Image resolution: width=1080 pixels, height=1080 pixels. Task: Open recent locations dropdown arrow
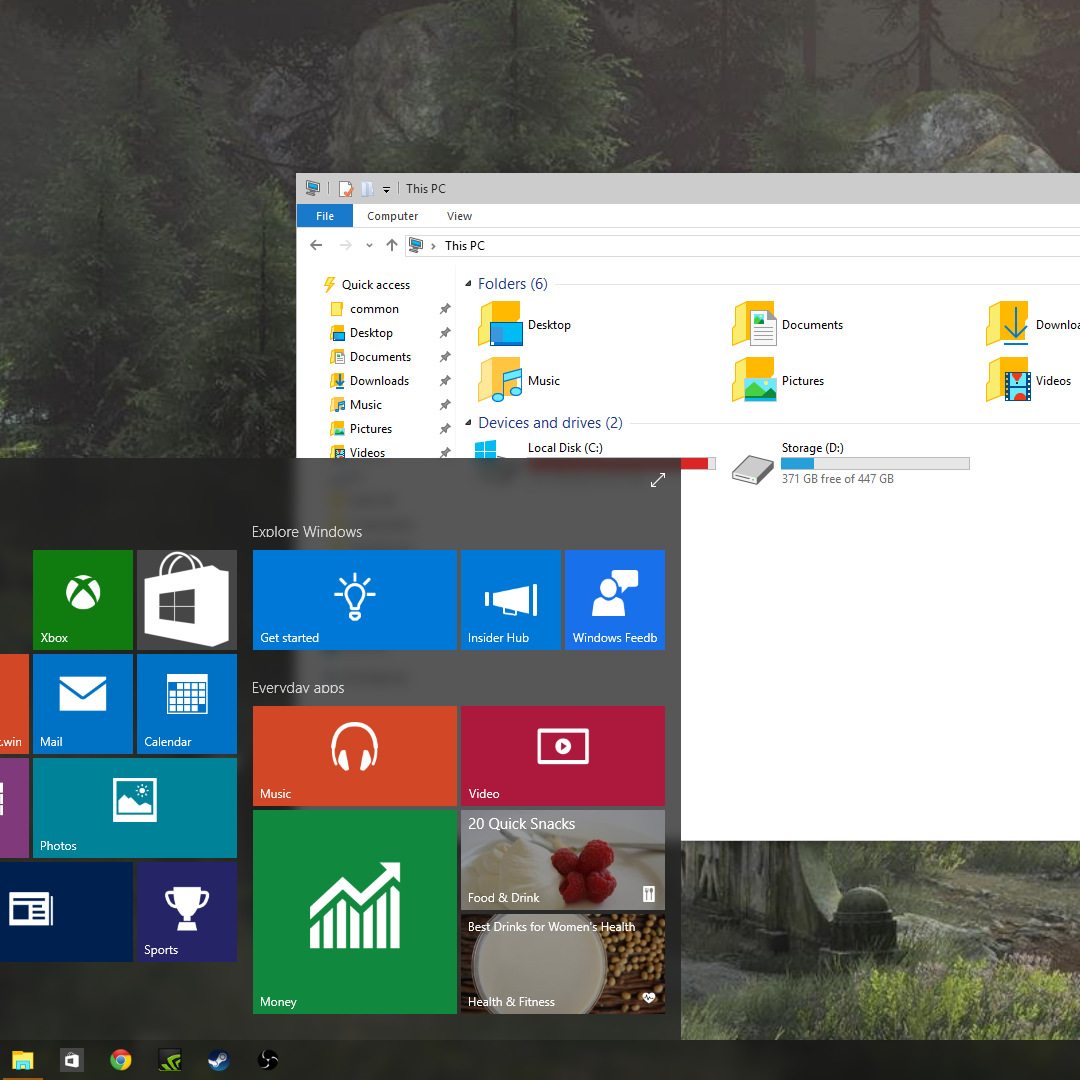[x=369, y=245]
